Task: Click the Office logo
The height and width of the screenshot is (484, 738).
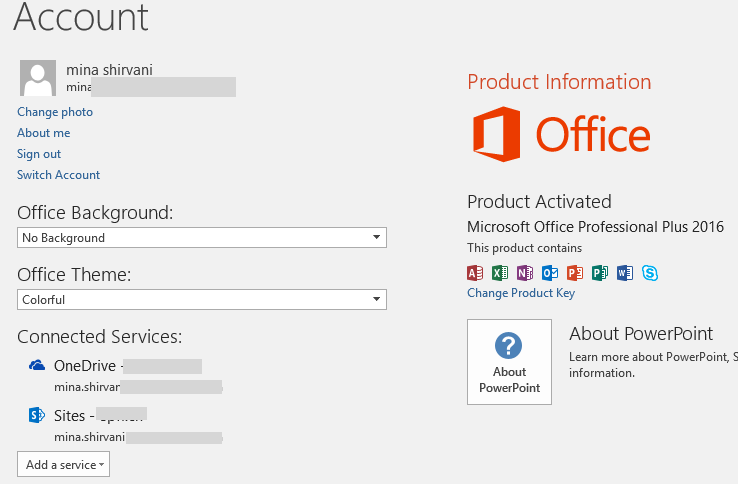Action: click(561, 134)
